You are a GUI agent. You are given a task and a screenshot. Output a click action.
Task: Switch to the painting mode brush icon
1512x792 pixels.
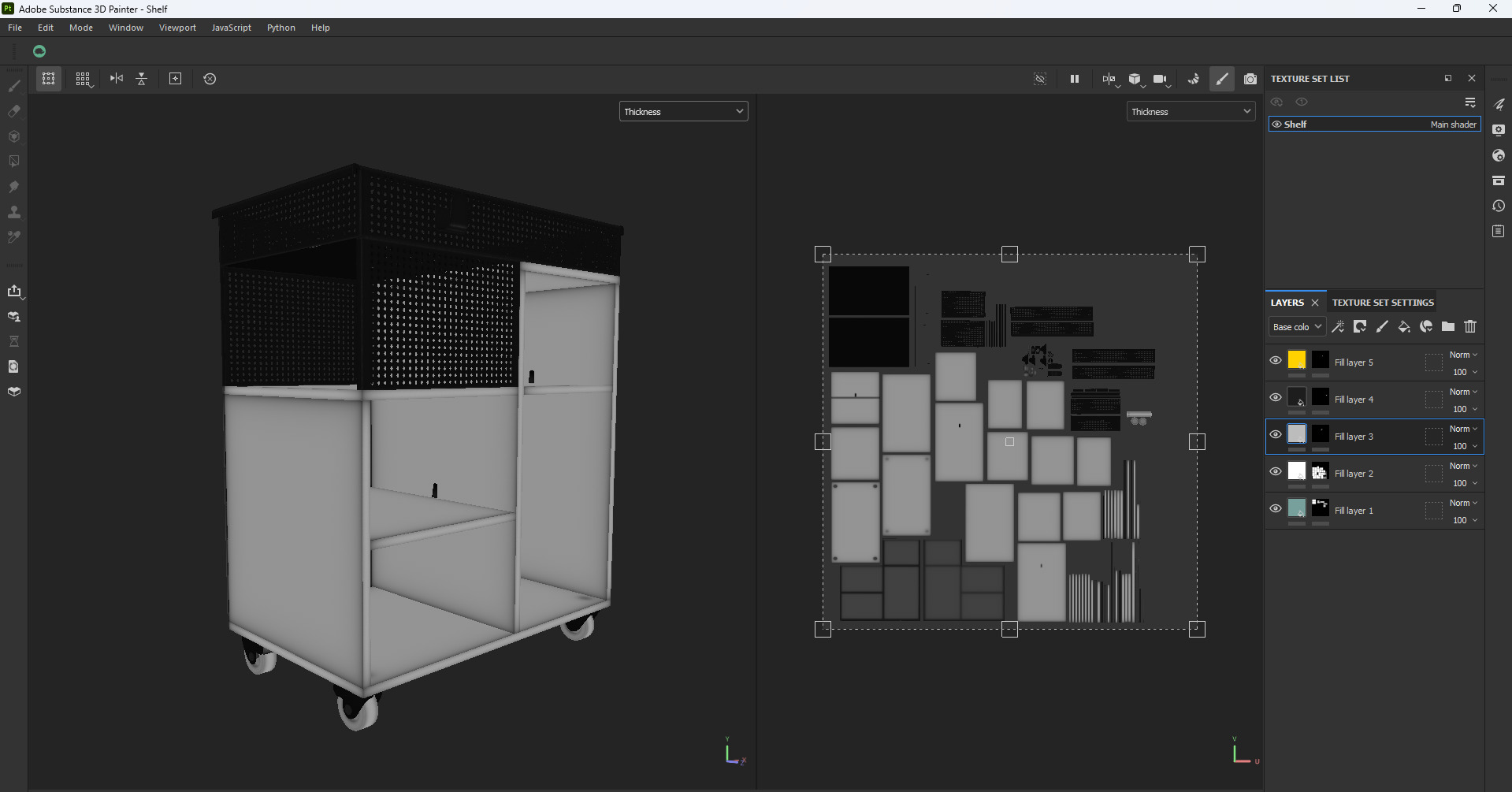(x=1222, y=79)
